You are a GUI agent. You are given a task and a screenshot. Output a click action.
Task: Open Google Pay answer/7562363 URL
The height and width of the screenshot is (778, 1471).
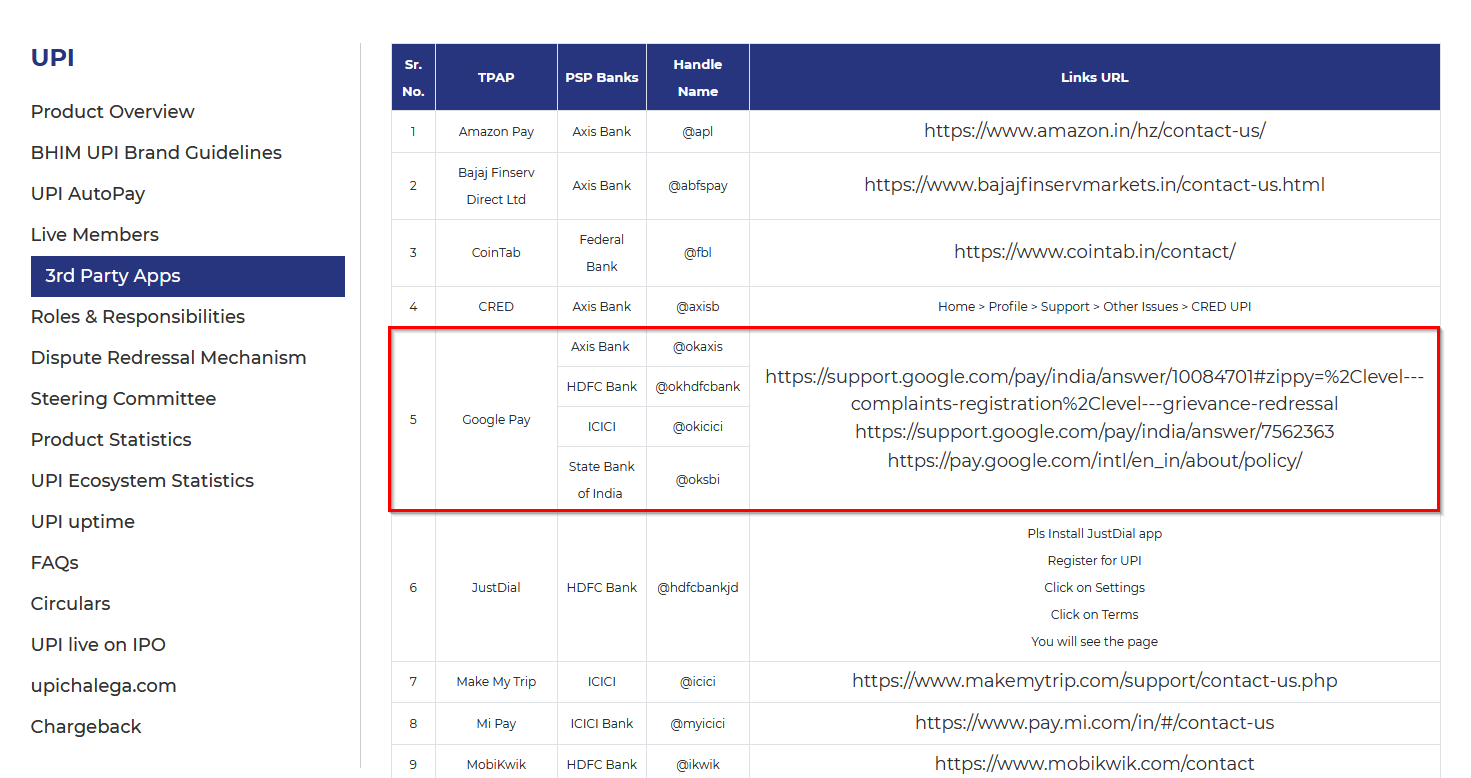pos(1095,432)
